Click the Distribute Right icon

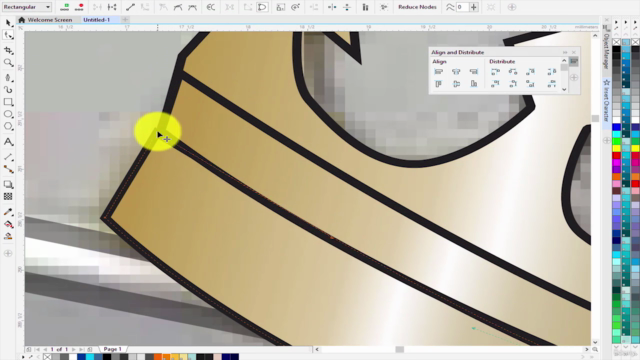pos(530,72)
